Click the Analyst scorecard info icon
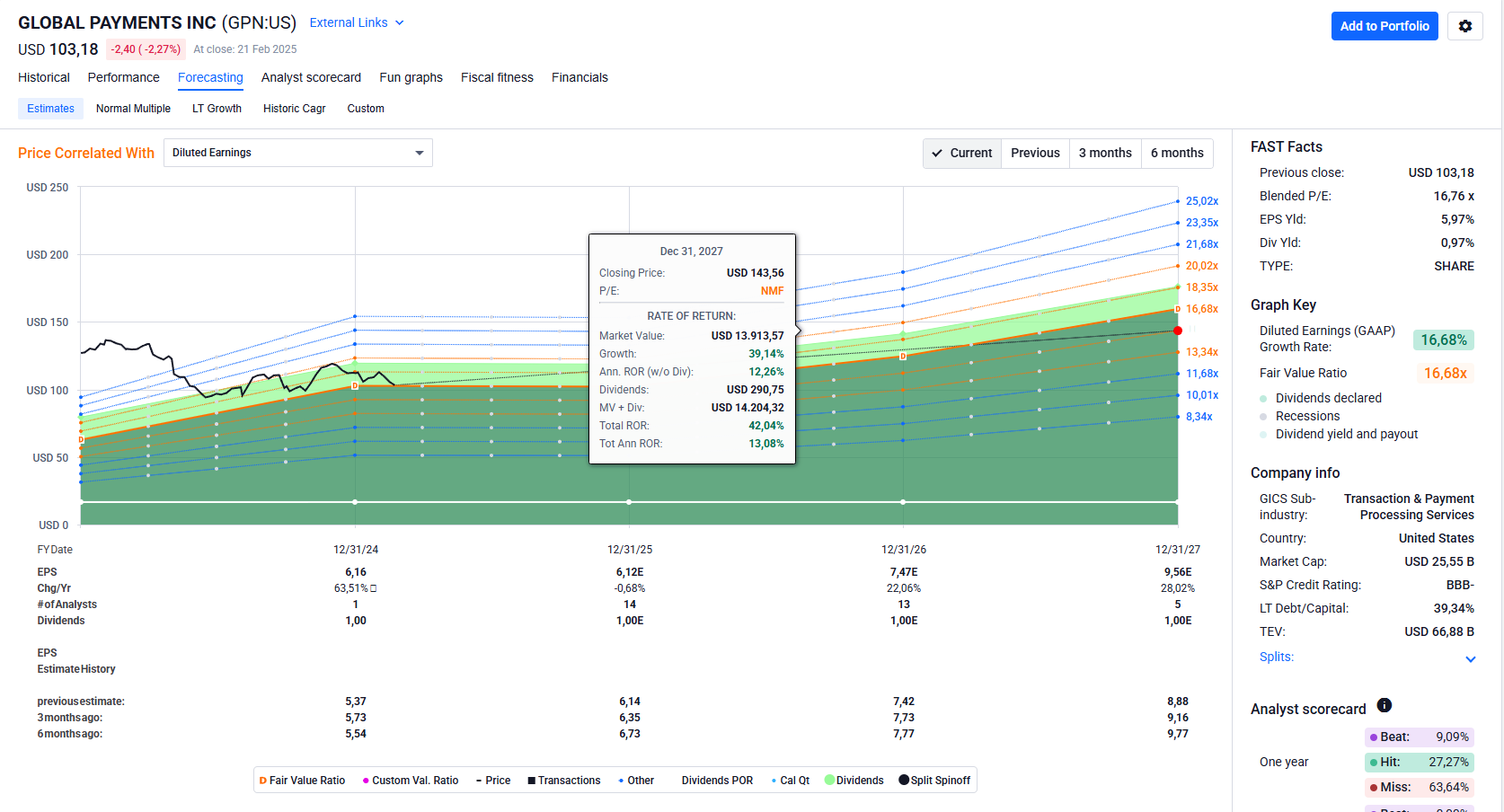 [1384, 706]
